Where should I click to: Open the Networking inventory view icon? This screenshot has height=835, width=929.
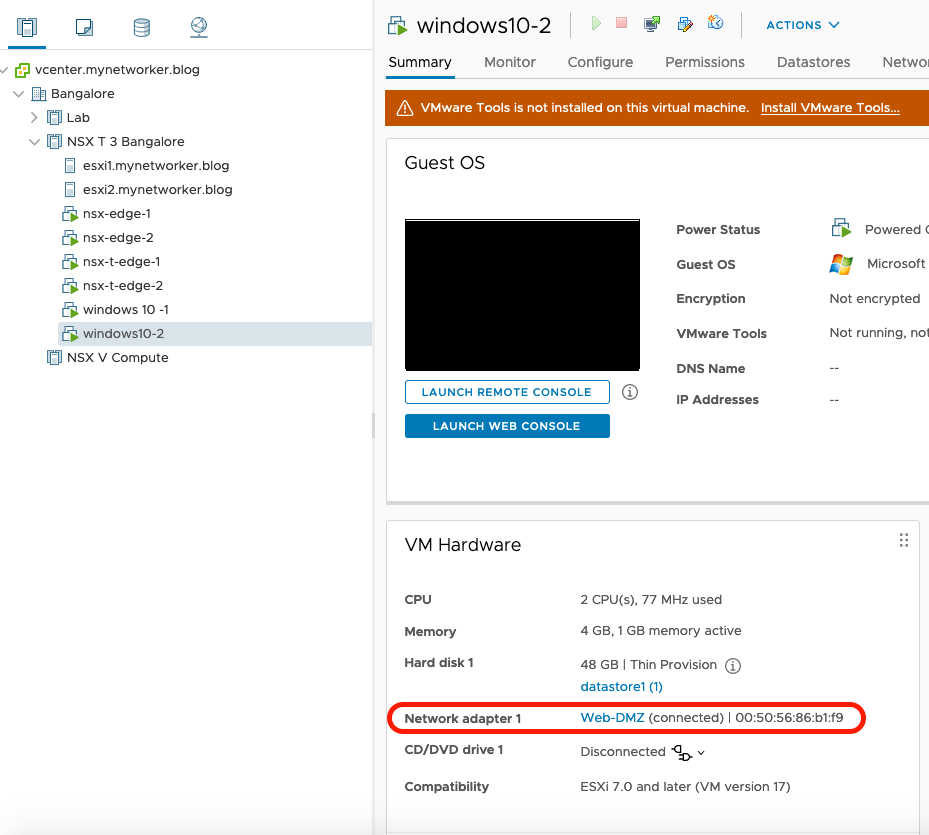click(199, 27)
